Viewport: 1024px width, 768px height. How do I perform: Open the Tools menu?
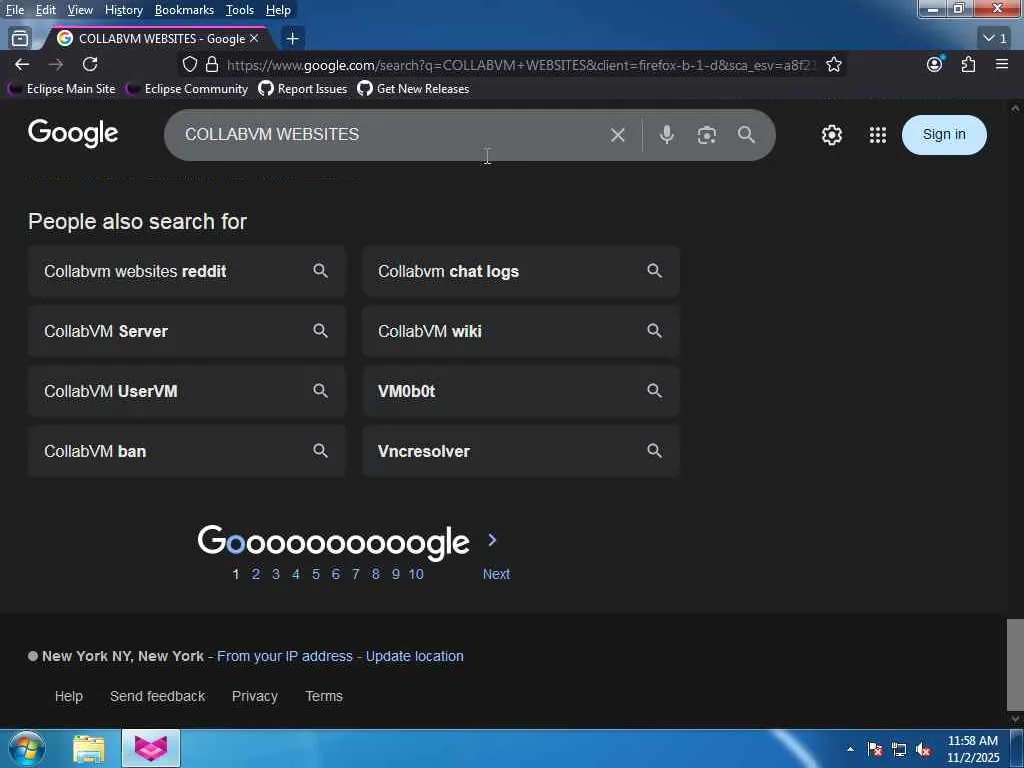tap(240, 10)
